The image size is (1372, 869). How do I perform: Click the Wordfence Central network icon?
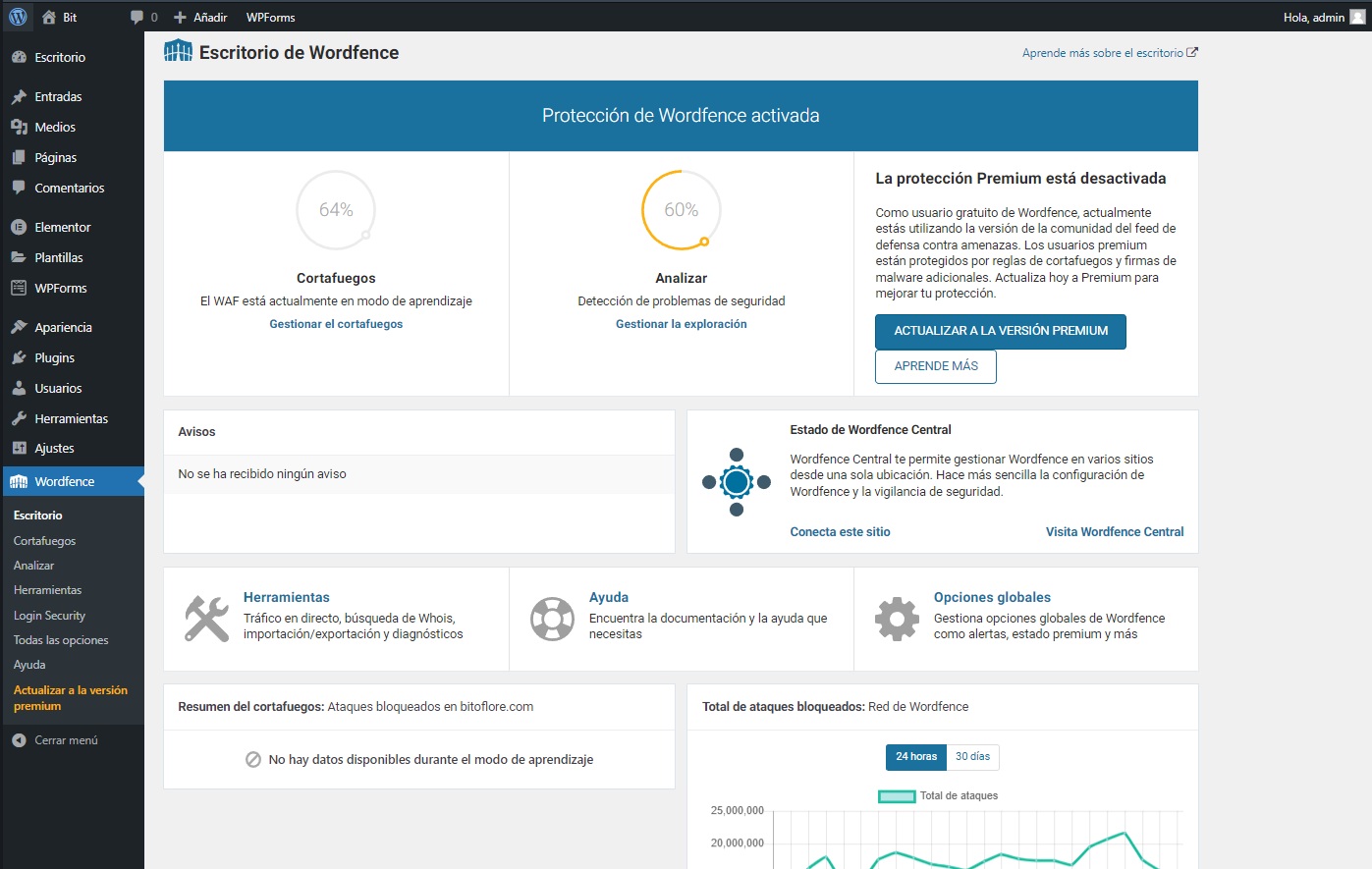tap(737, 482)
